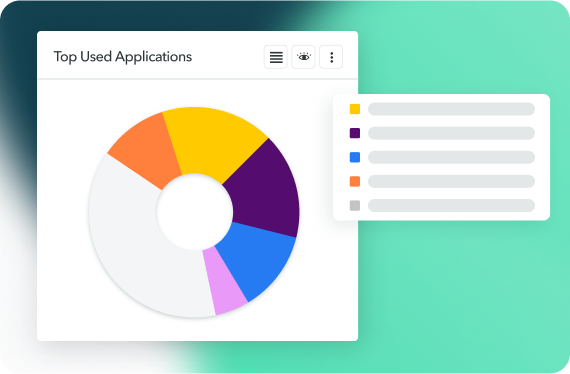Screen dimensions: 570x374
Task: Click the yellow legend swatch
Action: pos(355,109)
